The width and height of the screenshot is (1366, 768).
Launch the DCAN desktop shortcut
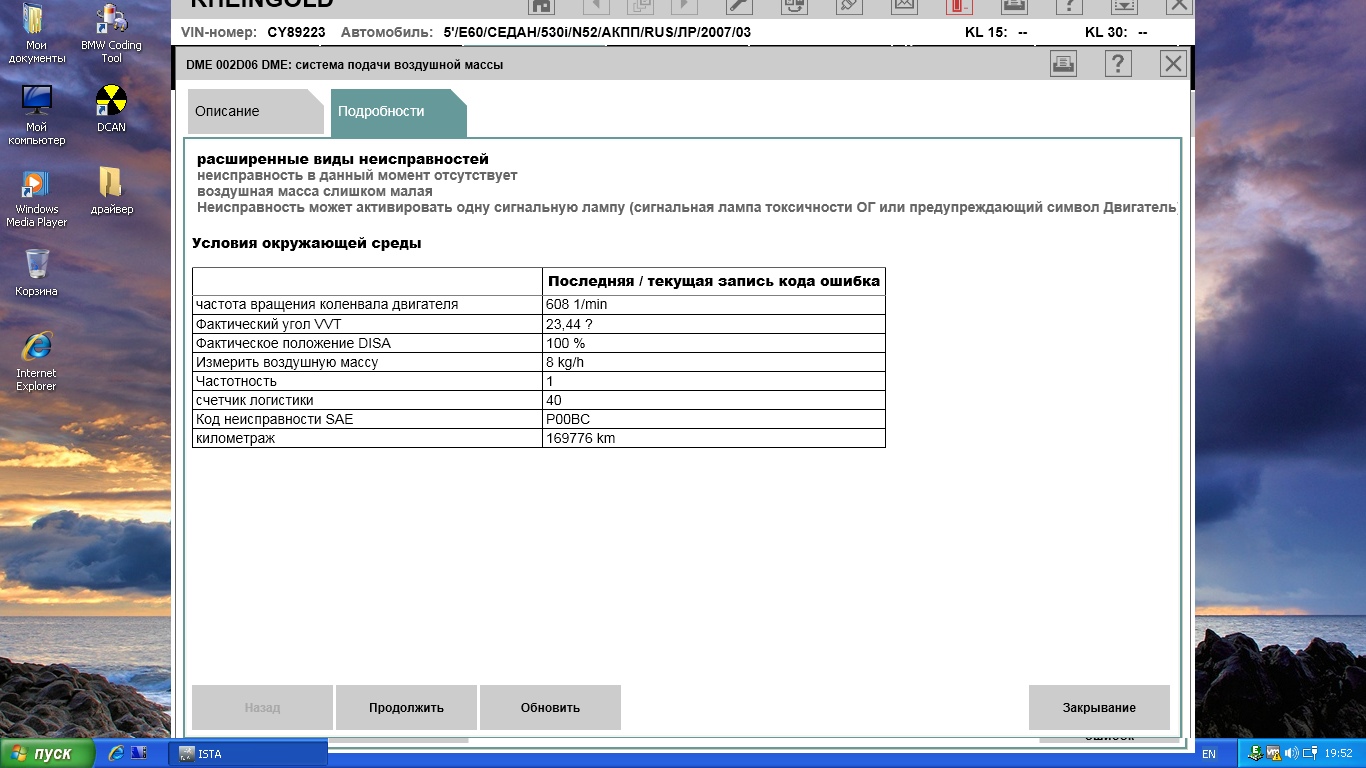pyautogui.click(x=111, y=109)
